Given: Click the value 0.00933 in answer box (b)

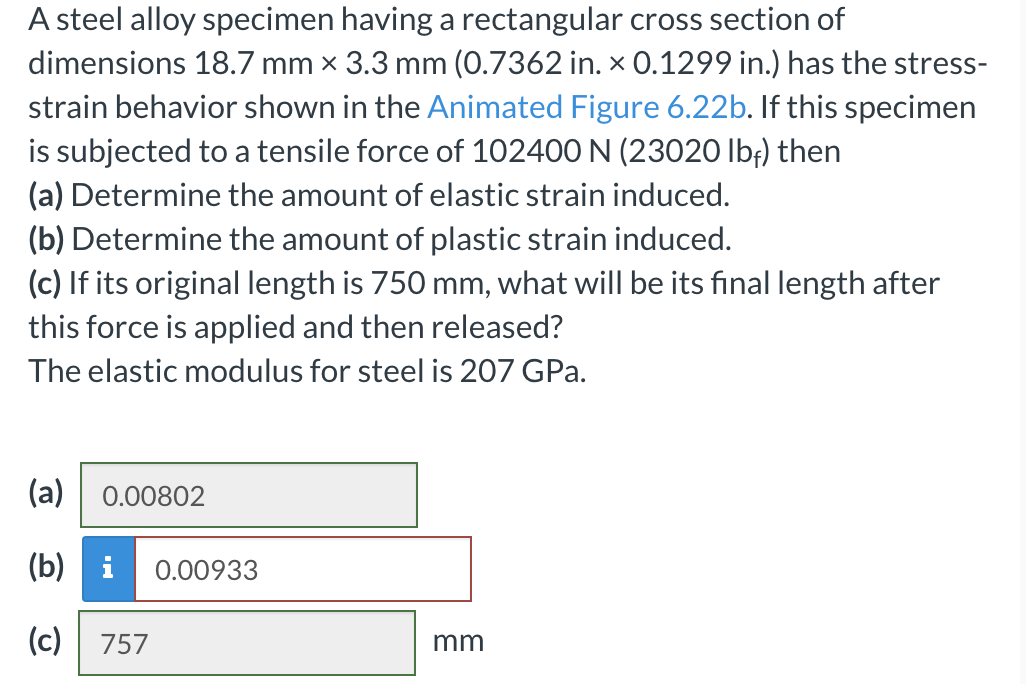Looking at the screenshot, I should (205, 570).
